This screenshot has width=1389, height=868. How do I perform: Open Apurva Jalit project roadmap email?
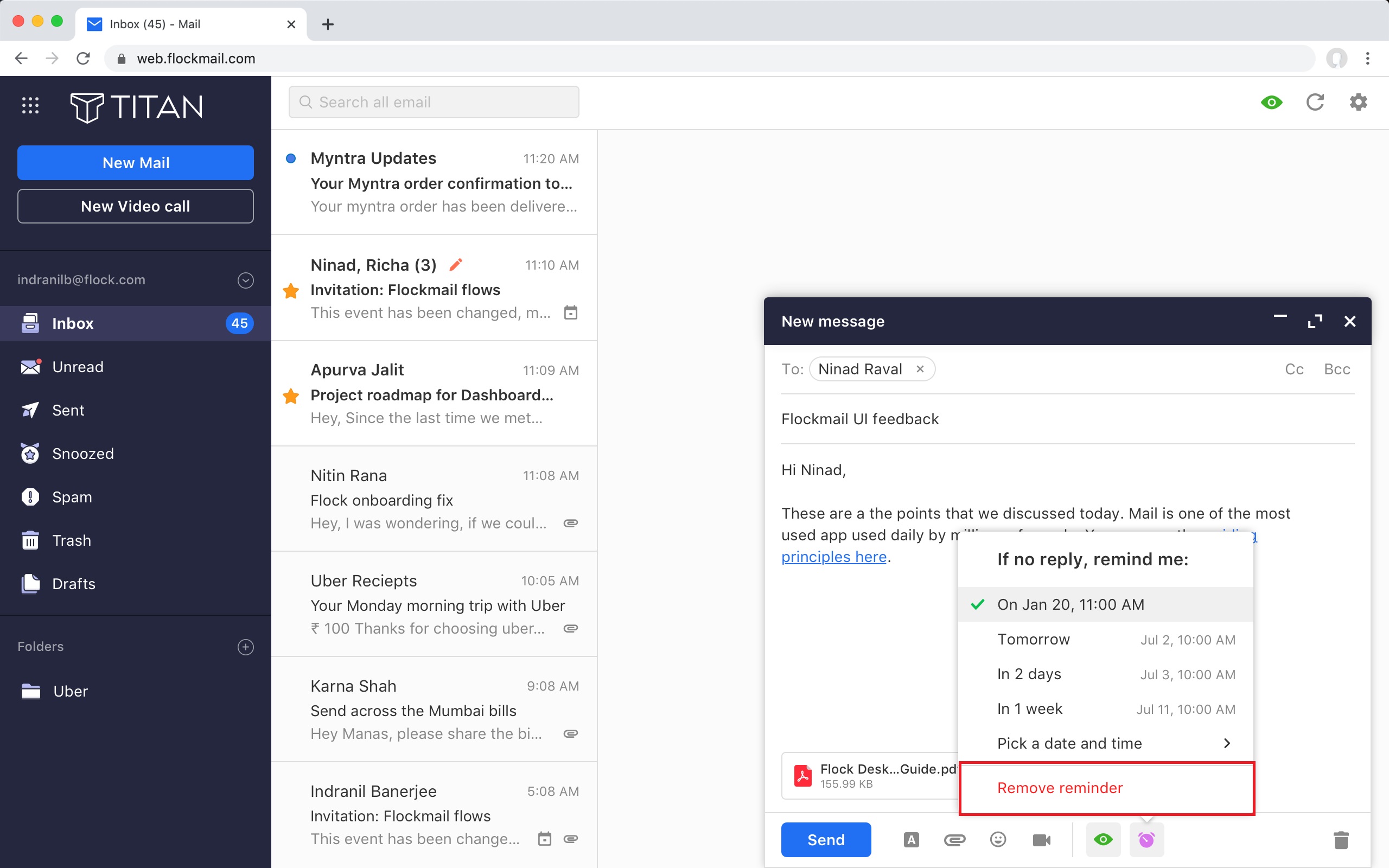coord(435,394)
